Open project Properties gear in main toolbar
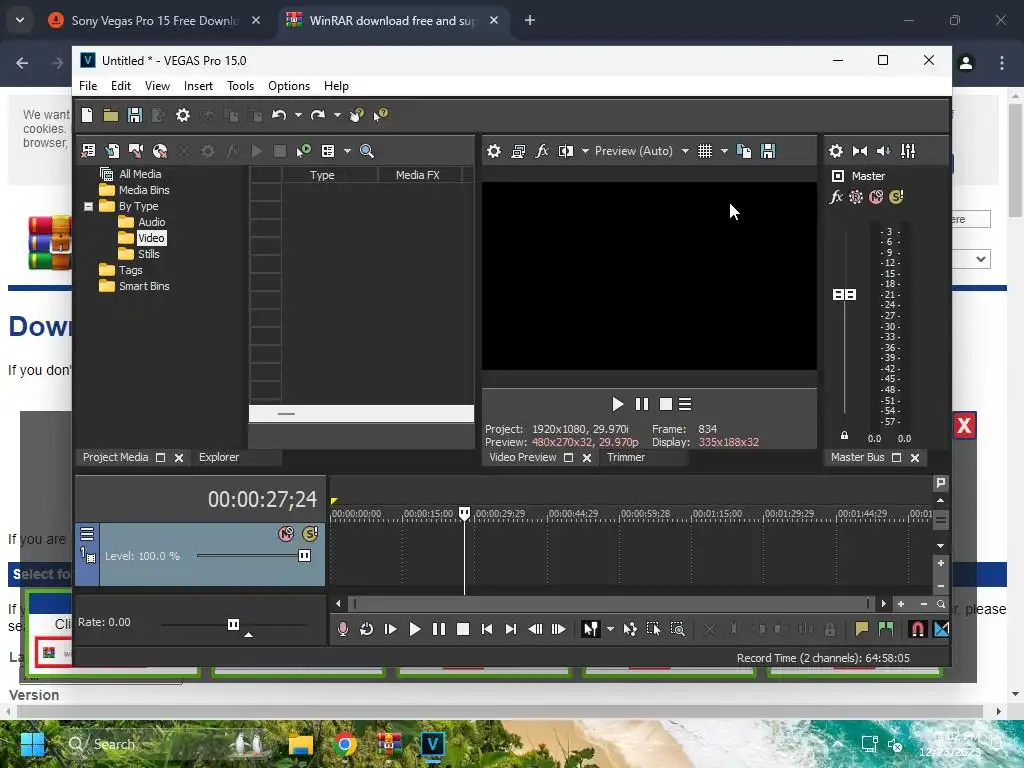The height and width of the screenshot is (768, 1024). pyautogui.click(x=183, y=115)
